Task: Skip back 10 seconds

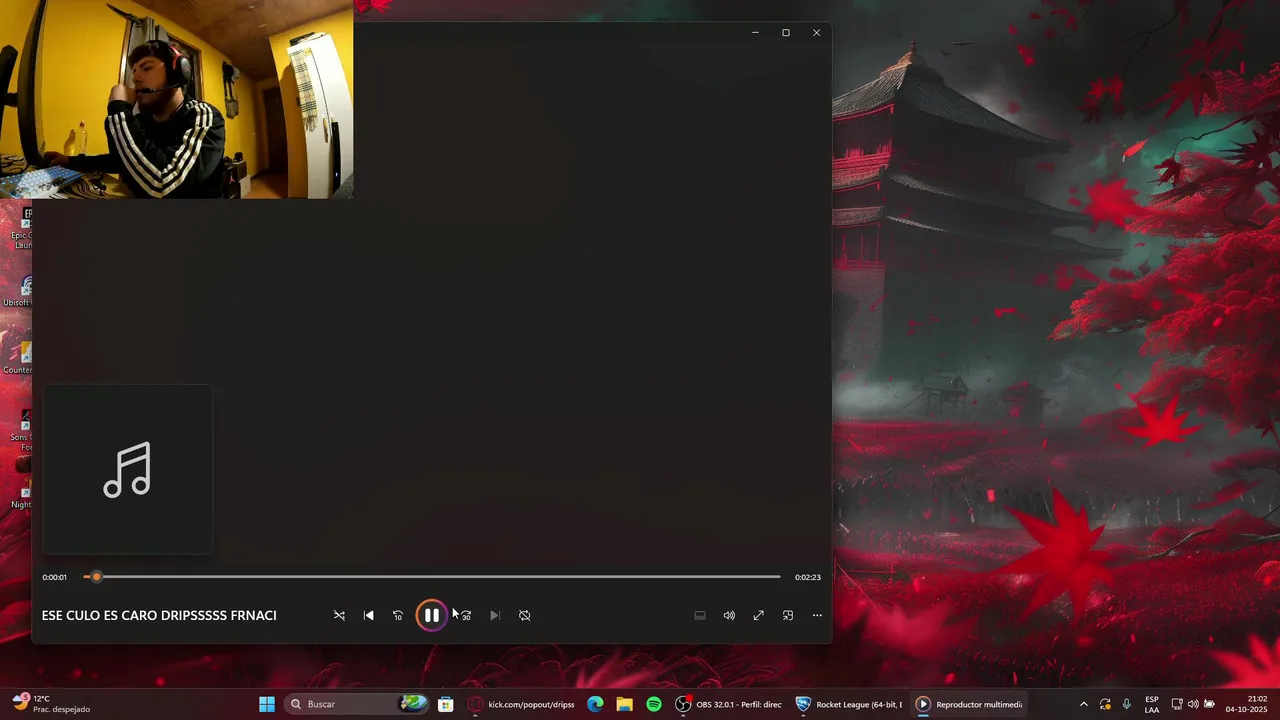Action: point(398,615)
